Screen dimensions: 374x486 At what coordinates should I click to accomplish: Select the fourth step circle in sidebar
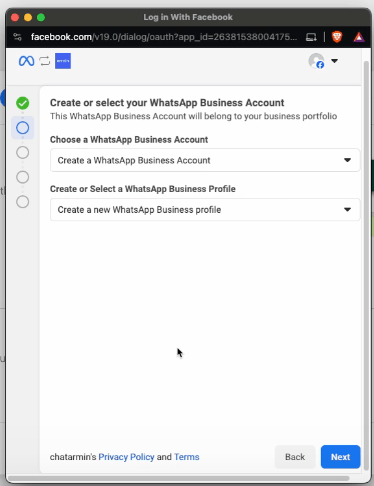click(23, 177)
